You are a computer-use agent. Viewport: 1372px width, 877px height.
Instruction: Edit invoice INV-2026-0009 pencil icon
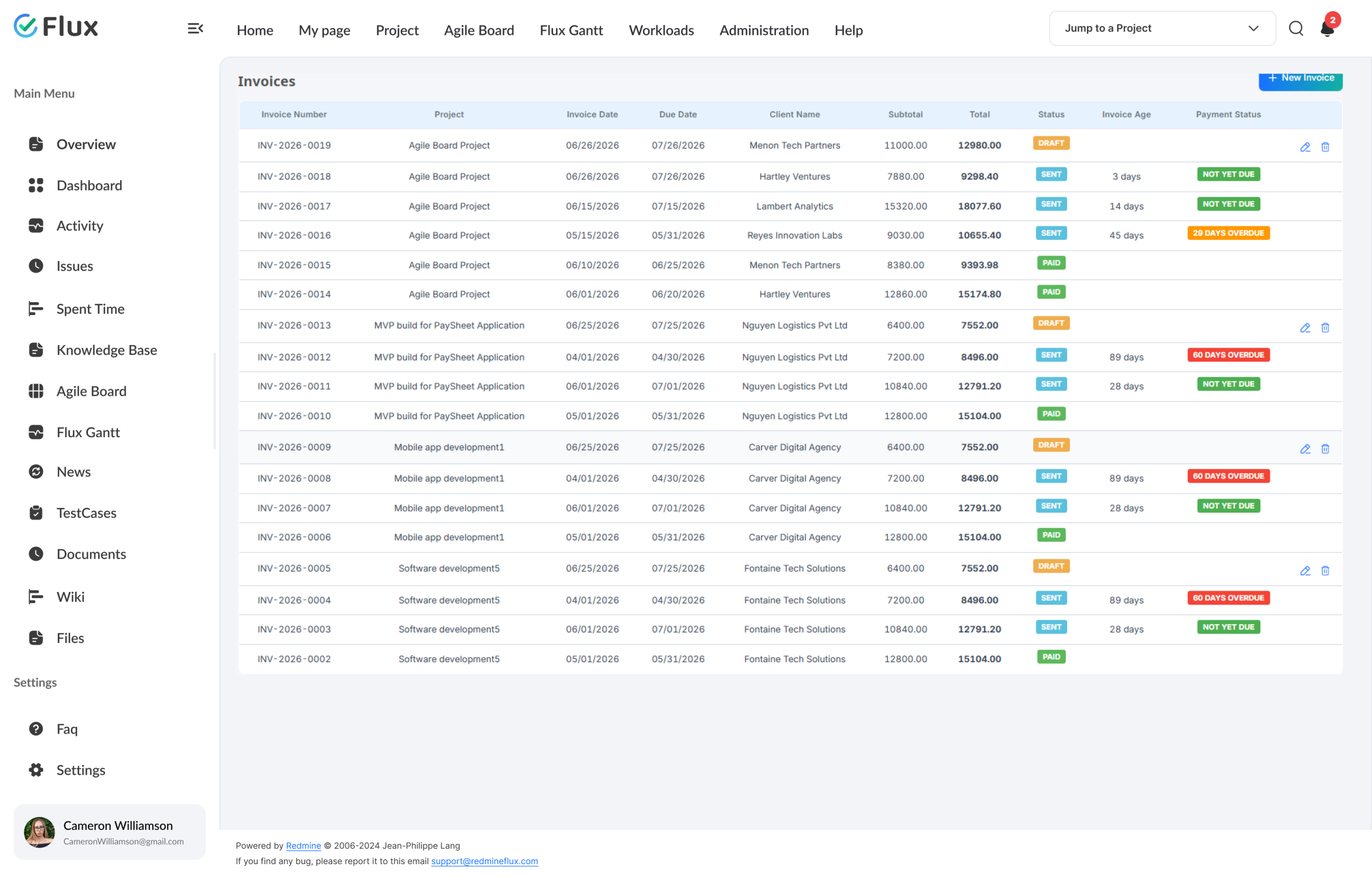click(1305, 449)
